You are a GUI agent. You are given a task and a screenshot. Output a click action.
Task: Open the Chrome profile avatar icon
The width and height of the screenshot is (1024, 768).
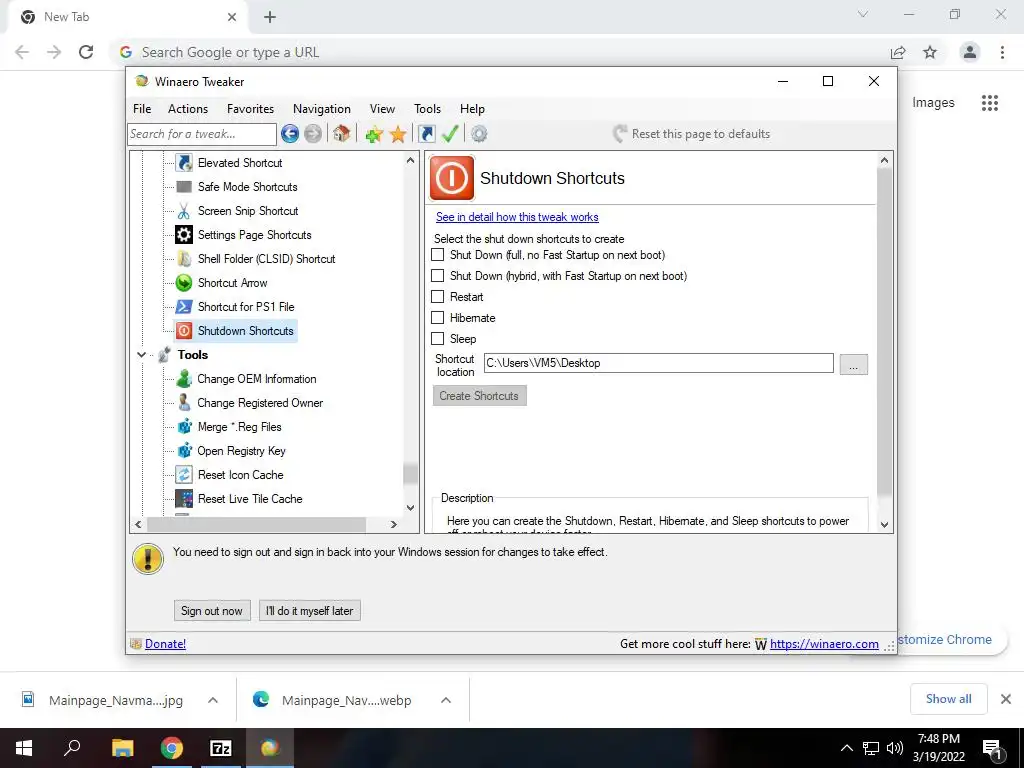click(970, 52)
